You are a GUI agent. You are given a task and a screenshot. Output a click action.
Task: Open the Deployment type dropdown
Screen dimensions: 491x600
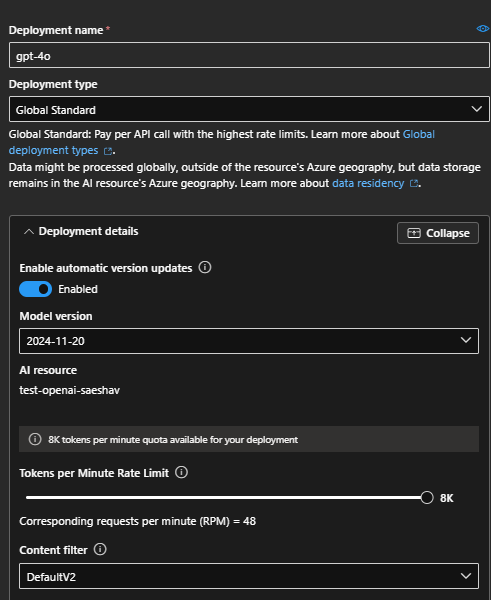tap(249, 109)
